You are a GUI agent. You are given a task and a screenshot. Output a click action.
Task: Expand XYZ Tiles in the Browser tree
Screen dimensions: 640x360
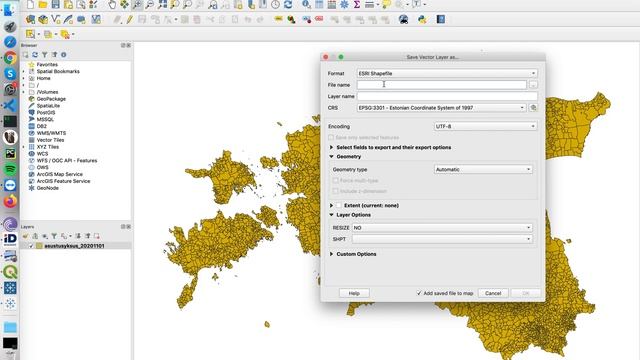click(23, 147)
